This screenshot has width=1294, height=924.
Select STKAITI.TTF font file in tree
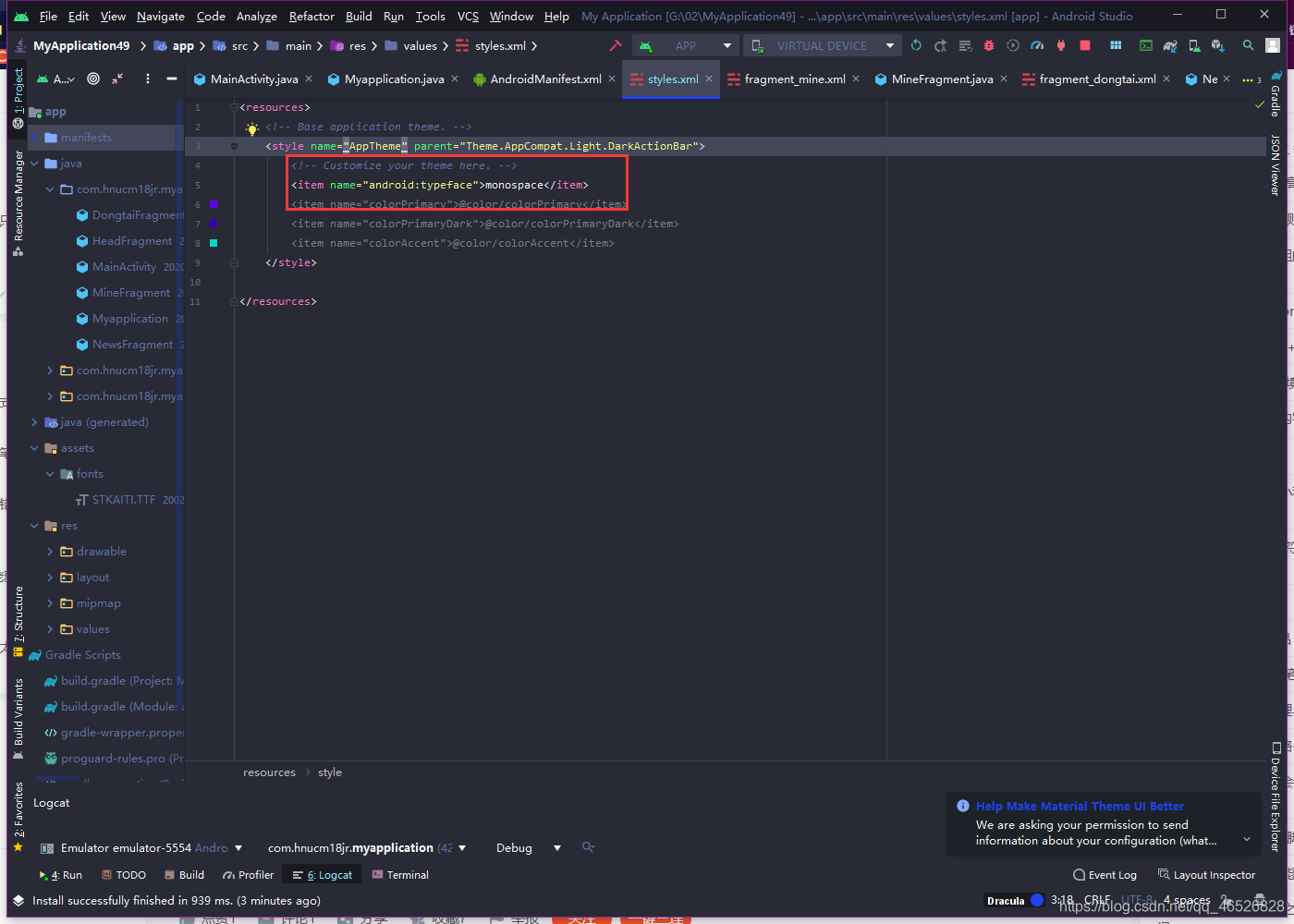pyautogui.click(x=124, y=500)
